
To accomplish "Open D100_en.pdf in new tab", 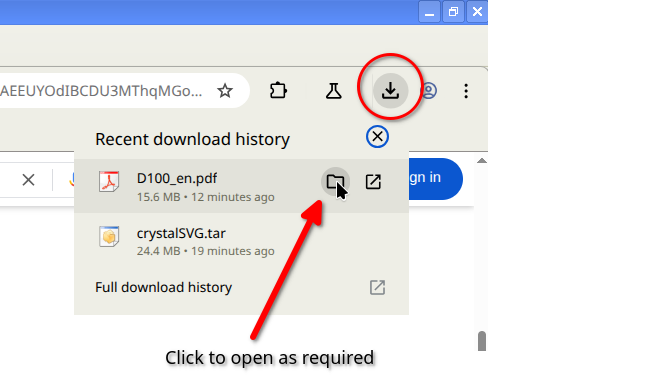I will [373, 182].
